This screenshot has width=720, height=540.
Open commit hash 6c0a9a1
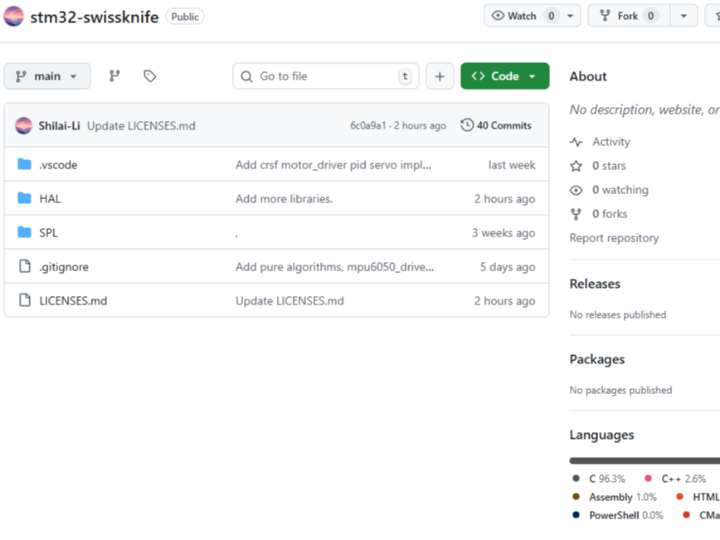pyautogui.click(x=369, y=126)
